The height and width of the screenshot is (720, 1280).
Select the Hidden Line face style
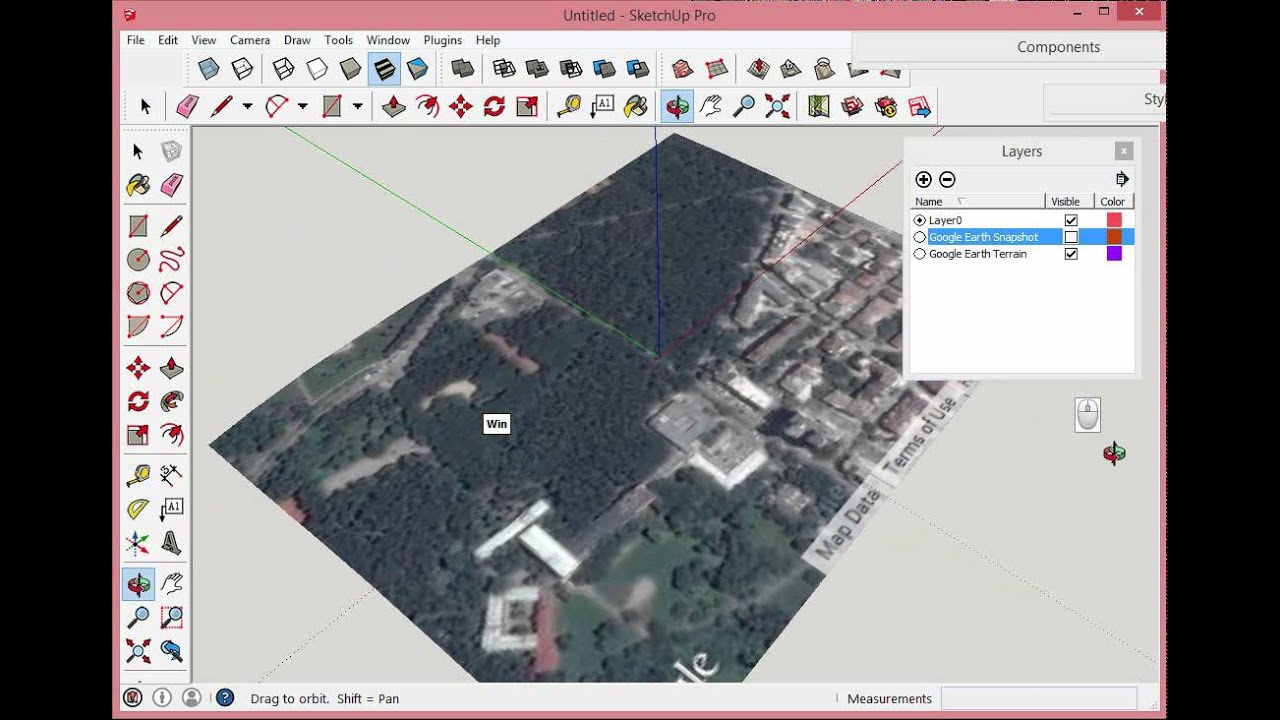[317, 69]
